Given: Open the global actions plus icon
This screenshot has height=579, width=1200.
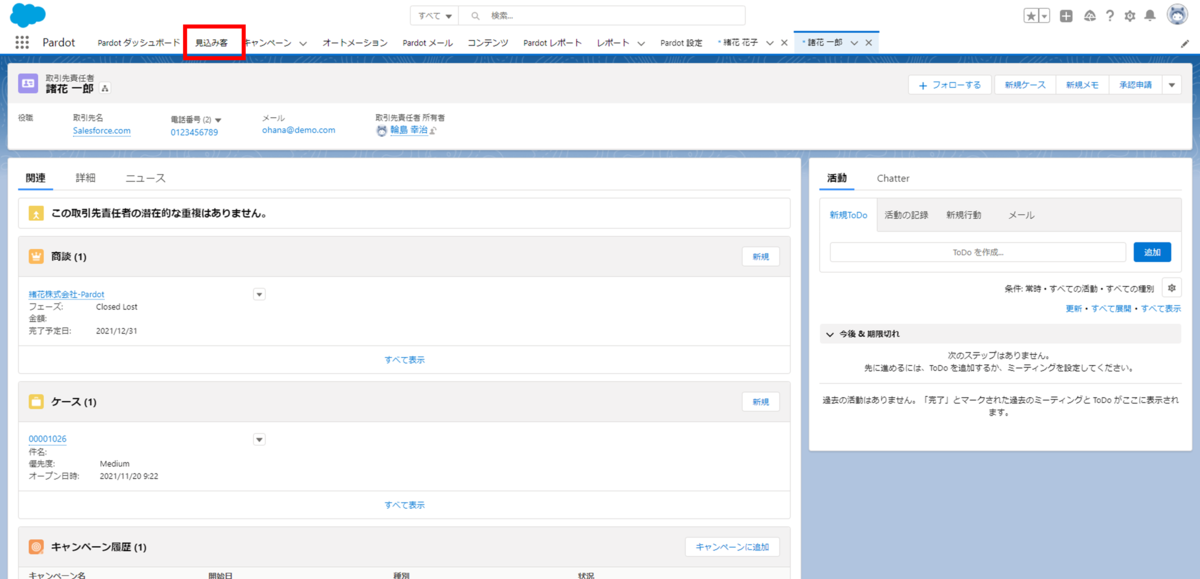Looking at the screenshot, I should 1067,16.
